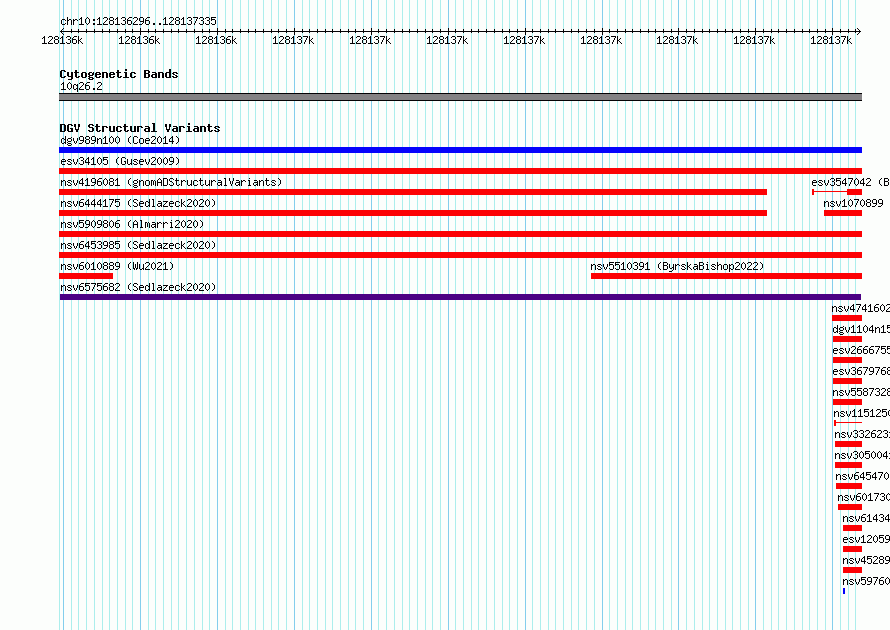Click the red nsv5909806 variant bar
This screenshot has width=890, height=630.
coord(460,234)
